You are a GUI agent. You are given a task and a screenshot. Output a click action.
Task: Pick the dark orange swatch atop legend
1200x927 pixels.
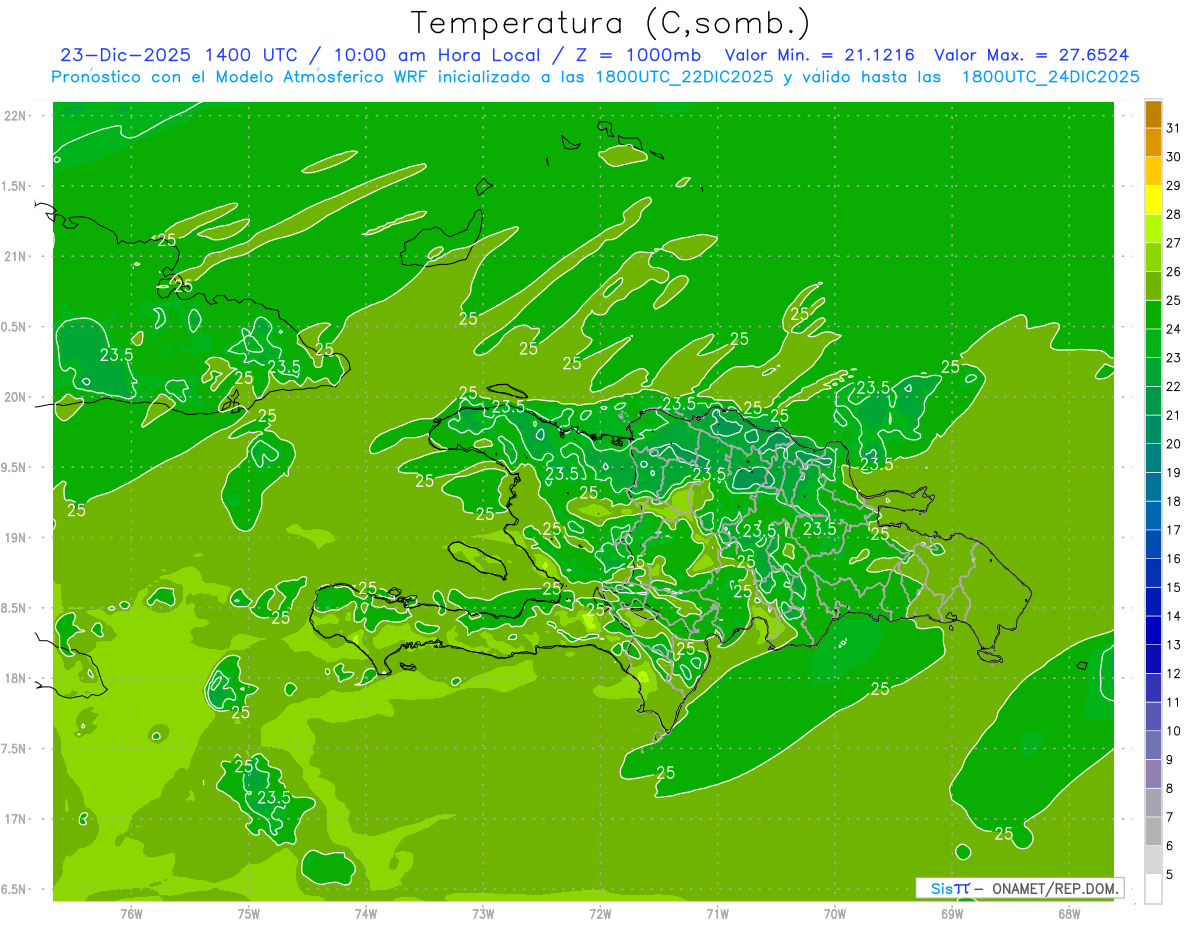(1153, 114)
